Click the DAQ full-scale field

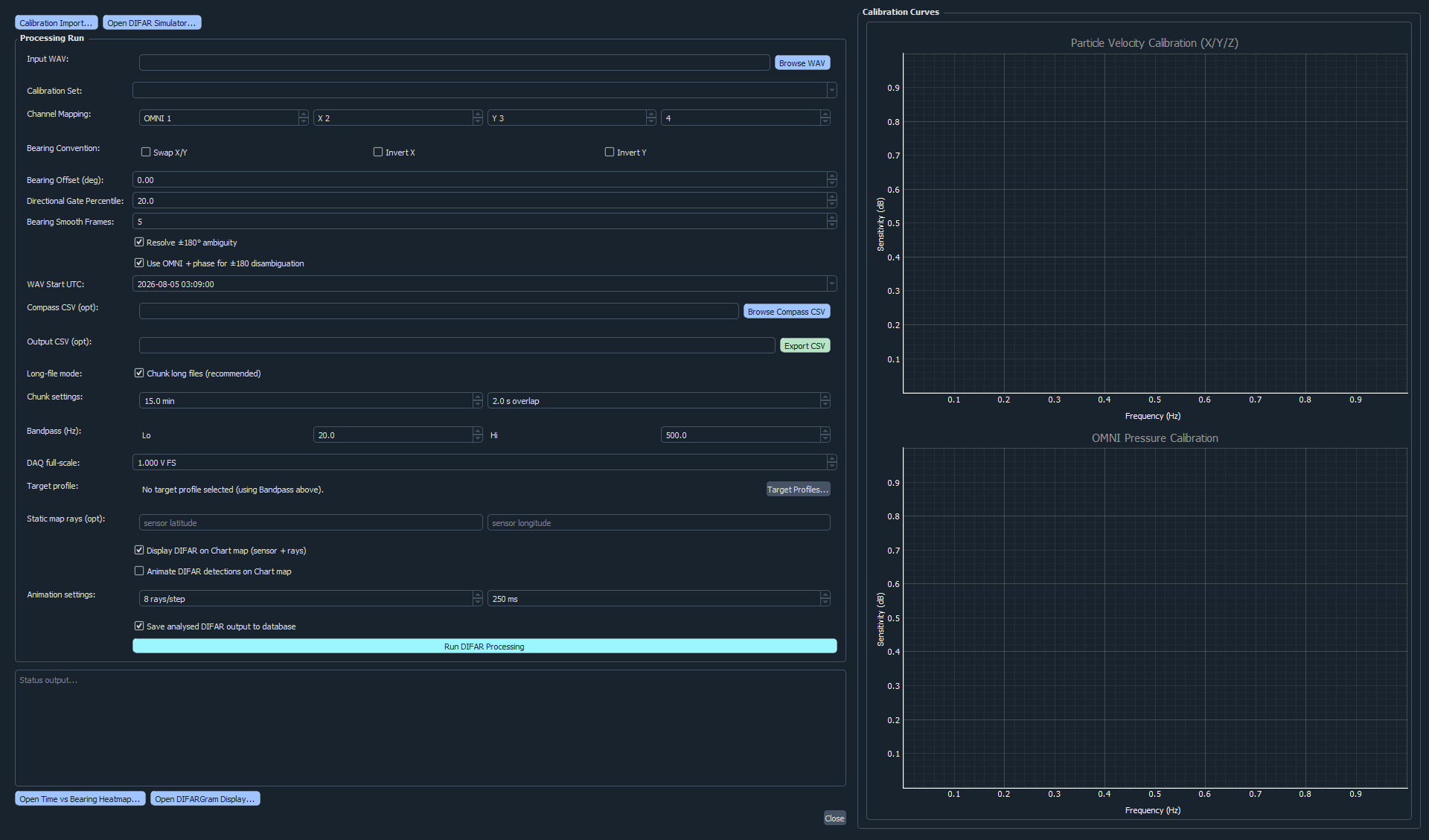pos(485,463)
